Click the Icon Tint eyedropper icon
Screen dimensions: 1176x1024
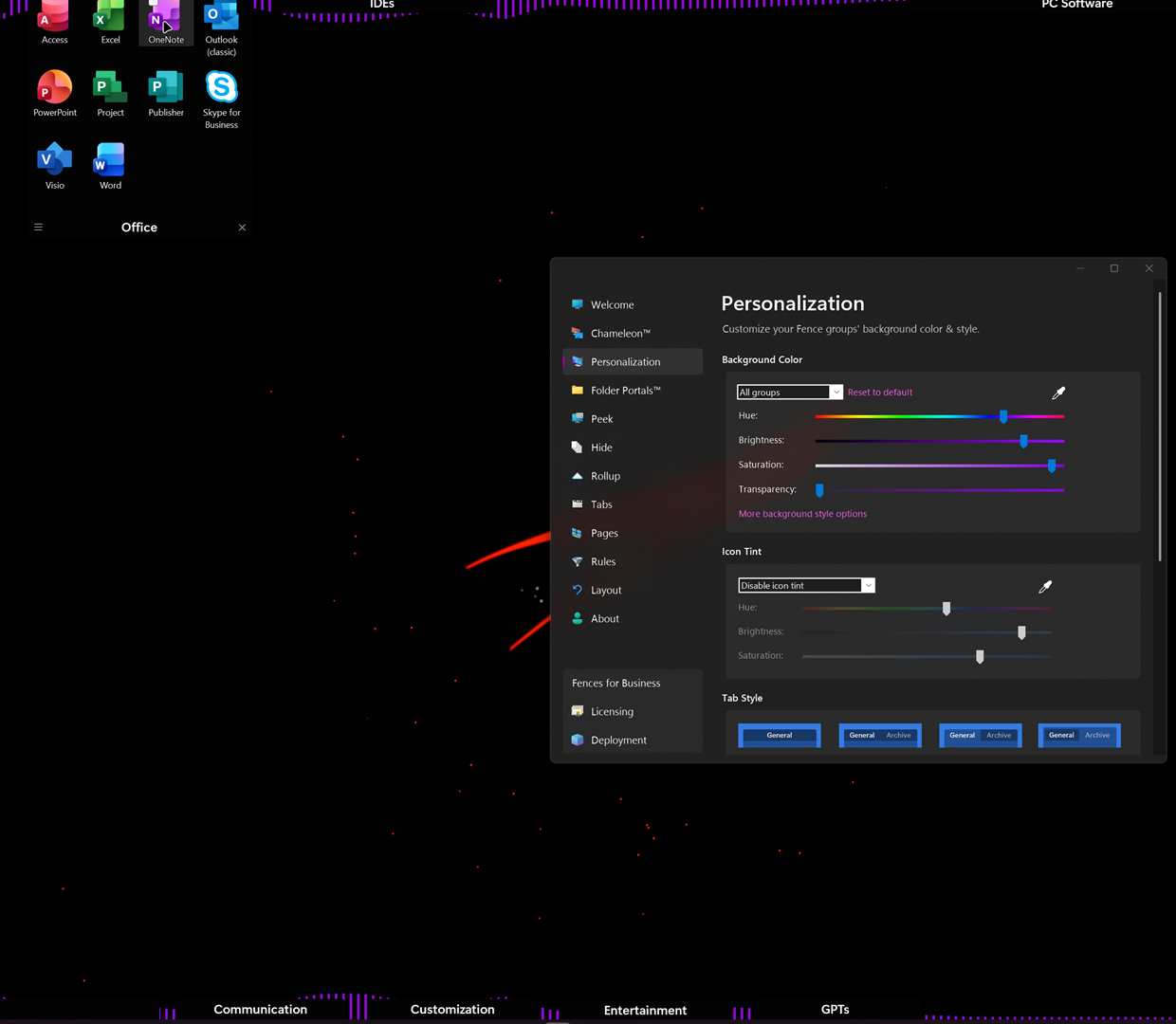pos(1045,587)
